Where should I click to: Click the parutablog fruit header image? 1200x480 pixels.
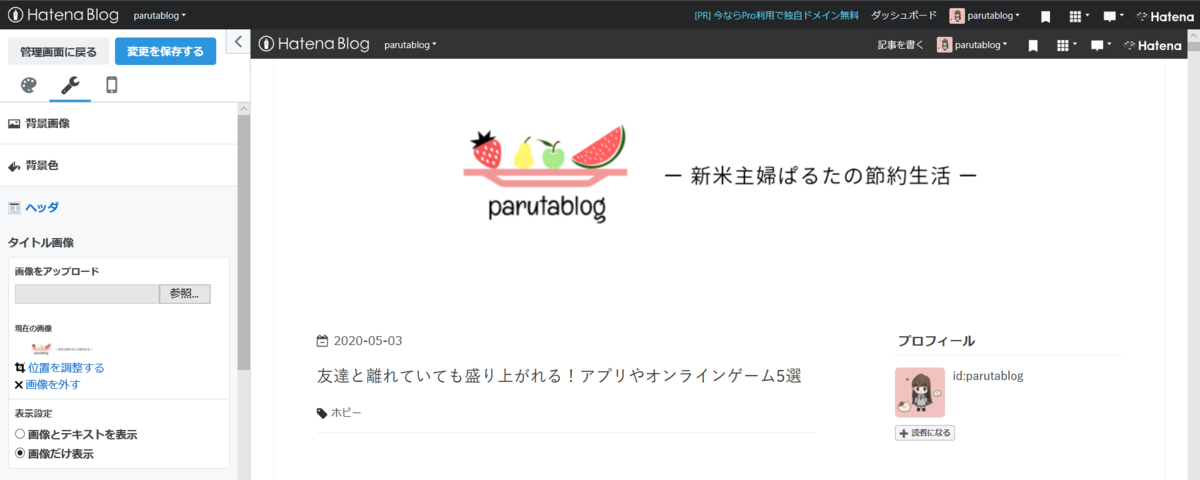(x=718, y=173)
